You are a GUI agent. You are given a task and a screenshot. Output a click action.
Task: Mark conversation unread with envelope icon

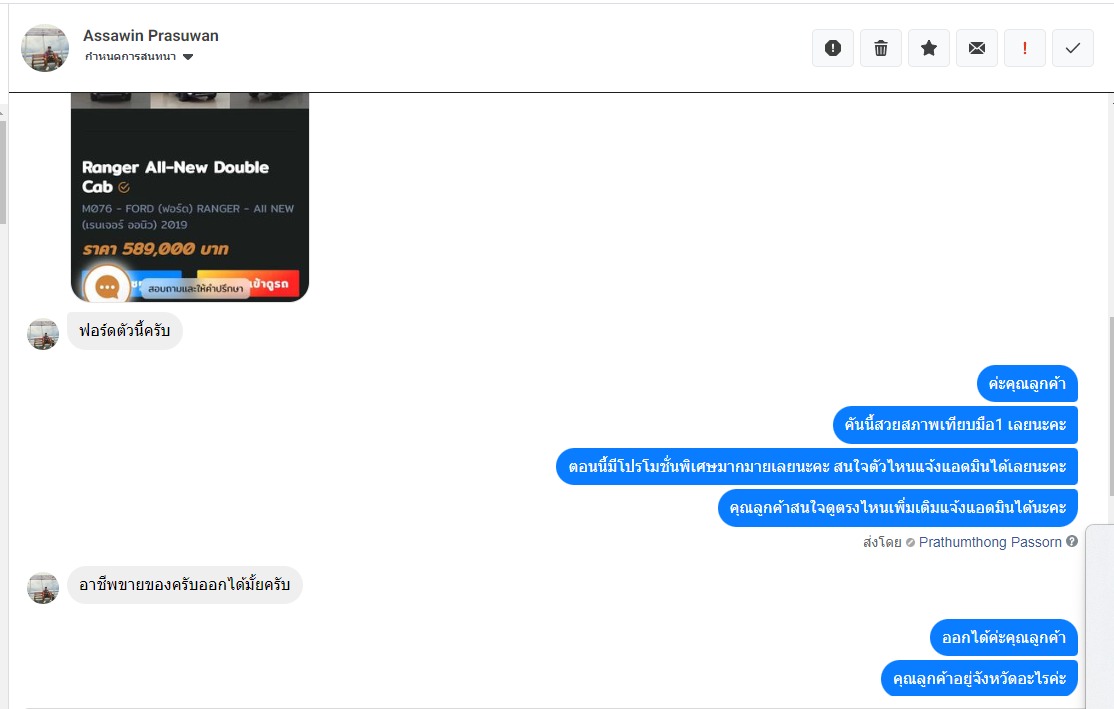point(977,48)
